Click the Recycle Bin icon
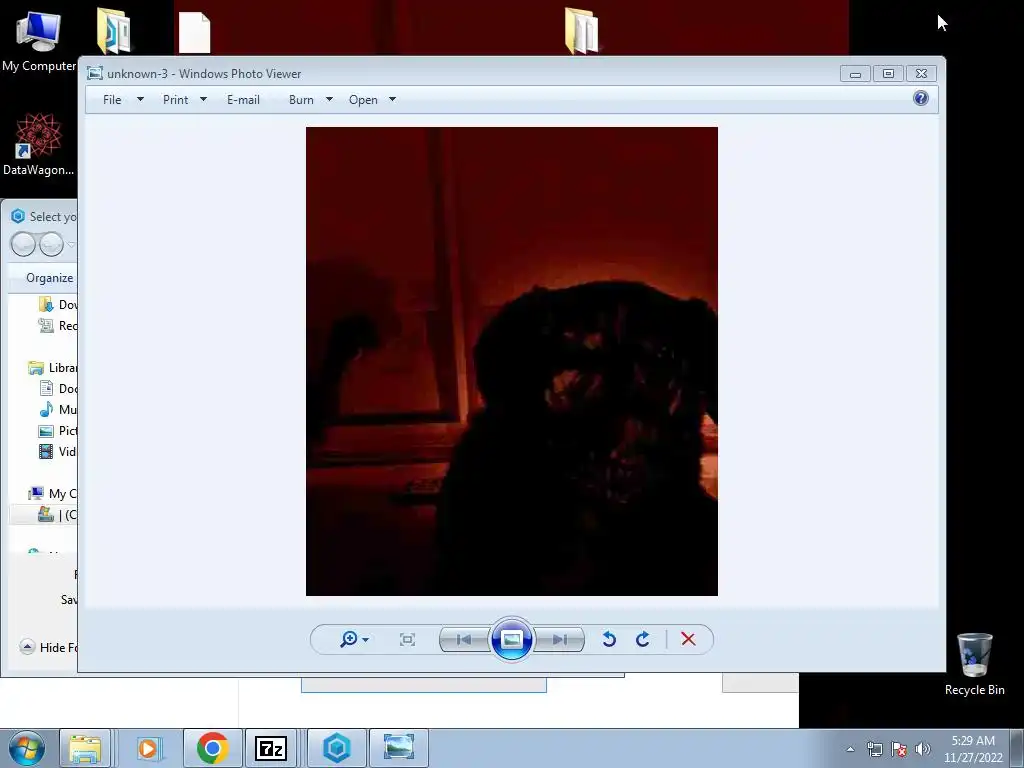 (x=974, y=665)
